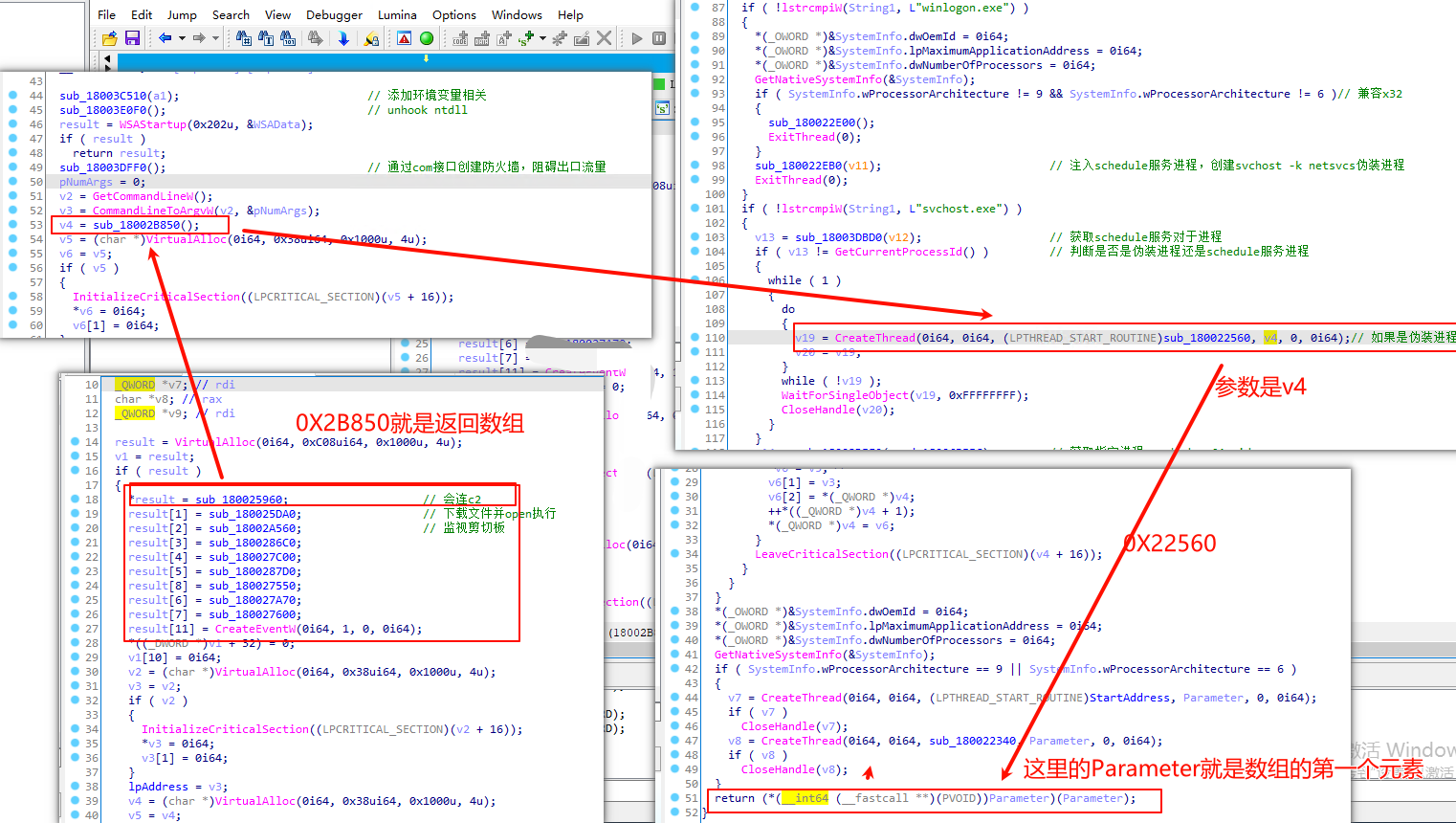Click the red warning triangle window icon
The image size is (1456, 823).
(x=404, y=38)
